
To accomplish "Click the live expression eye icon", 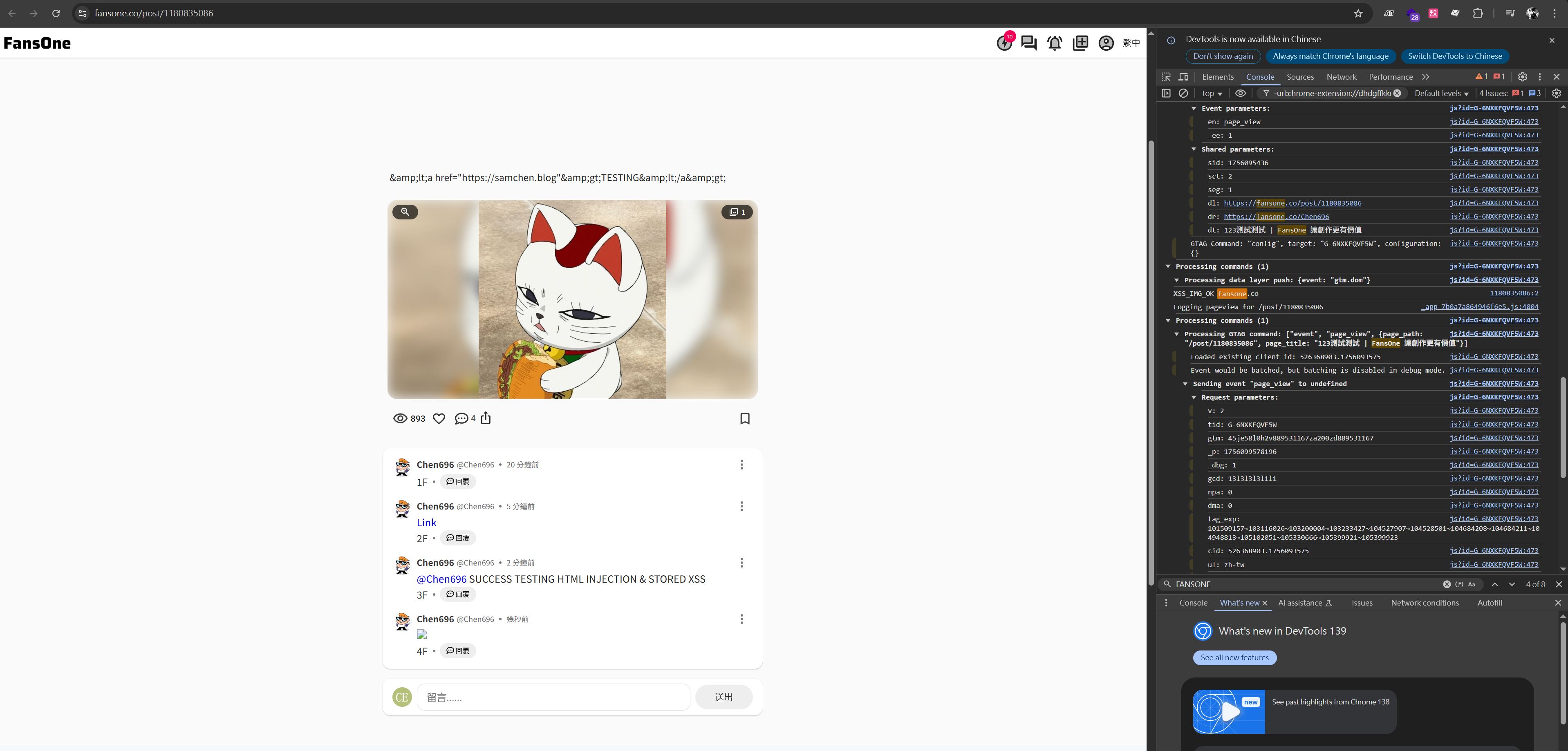I will point(1241,93).
